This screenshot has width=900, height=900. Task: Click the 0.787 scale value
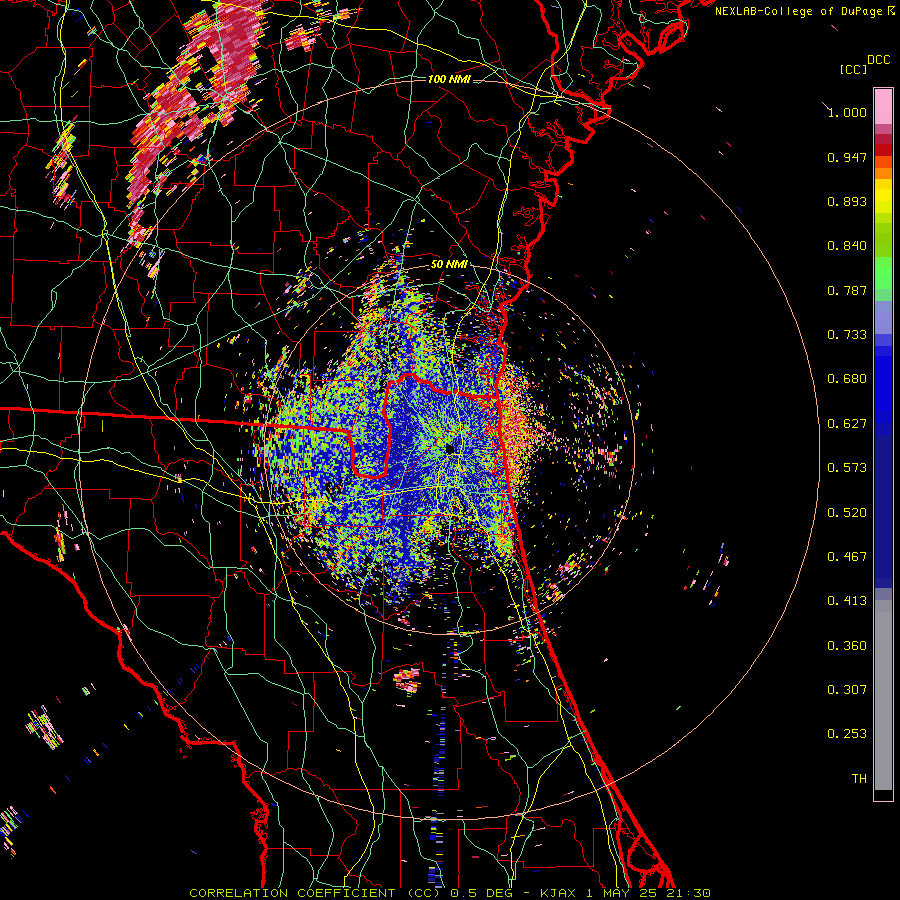click(847, 290)
